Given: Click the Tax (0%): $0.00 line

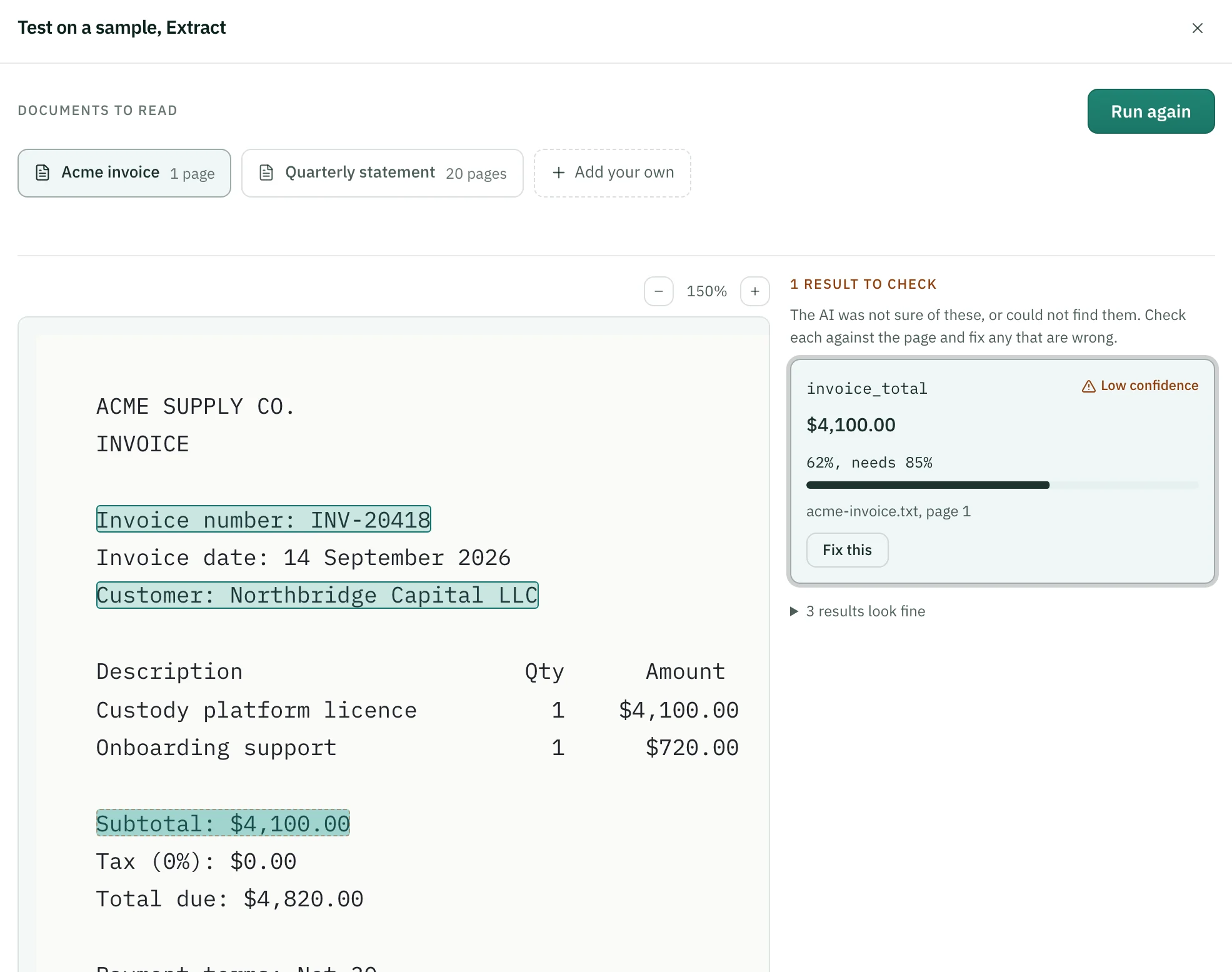Looking at the screenshot, I should point(196,861).
